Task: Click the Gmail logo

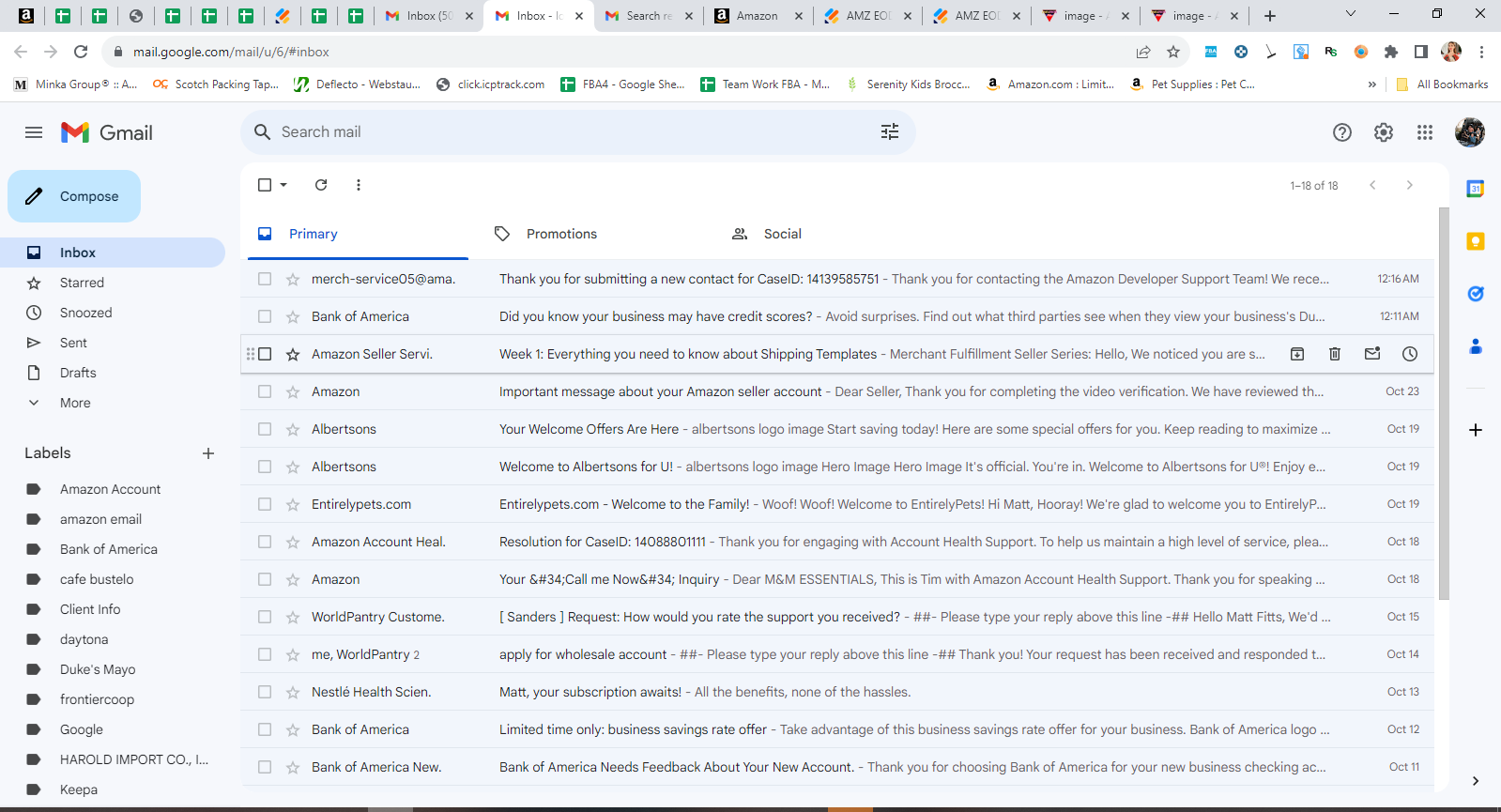Action: pyautogui.click(x=106, y=132)
